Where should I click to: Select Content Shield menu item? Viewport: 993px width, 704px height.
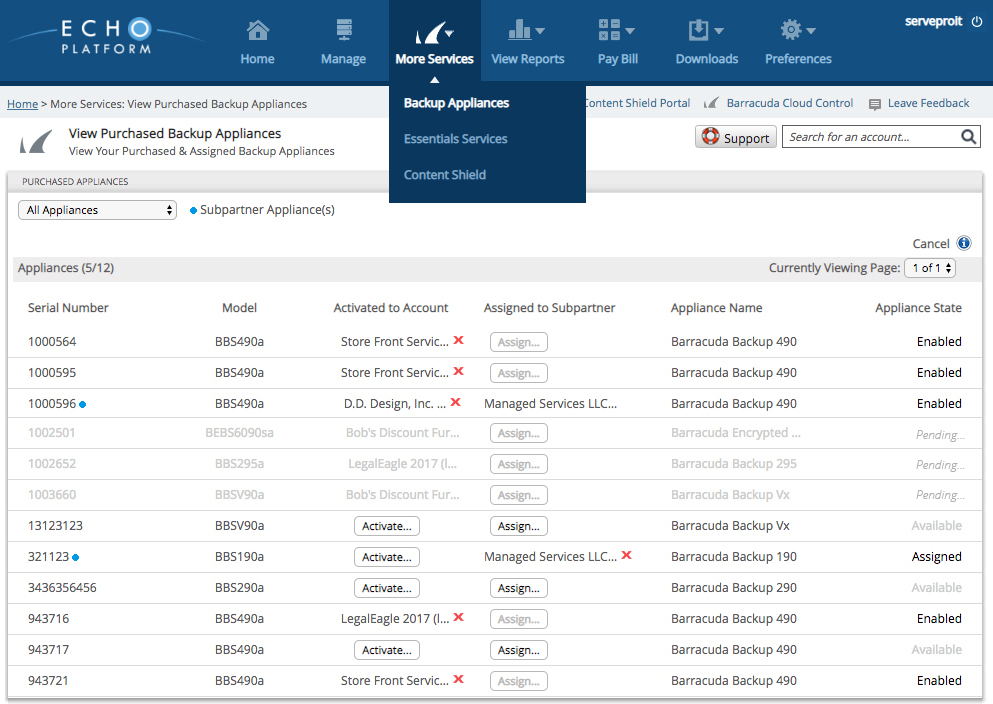[x=445, y=175]
